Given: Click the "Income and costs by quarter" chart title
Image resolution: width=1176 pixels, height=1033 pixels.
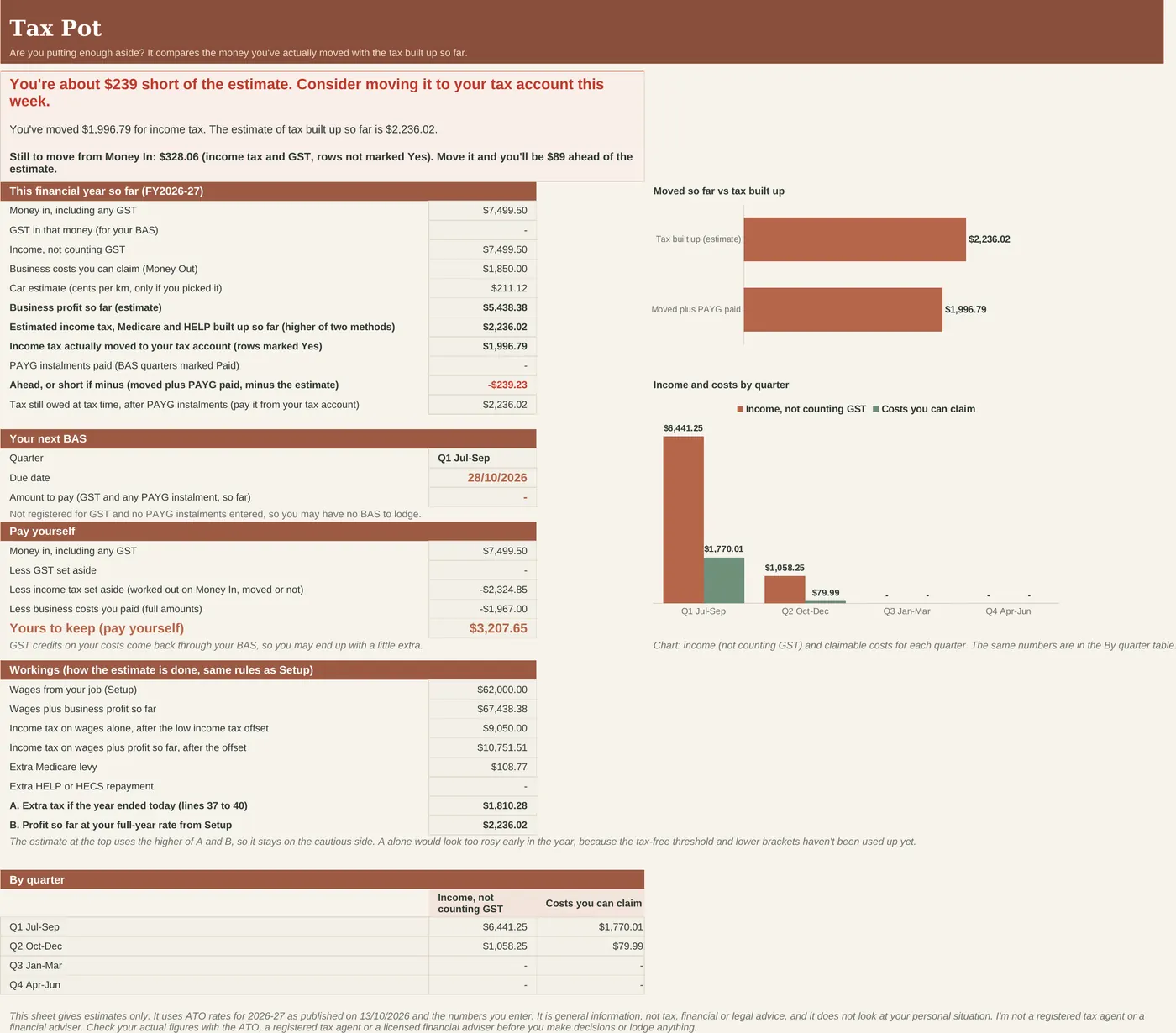Looking at the screenshot, I should tap(721, 385).
